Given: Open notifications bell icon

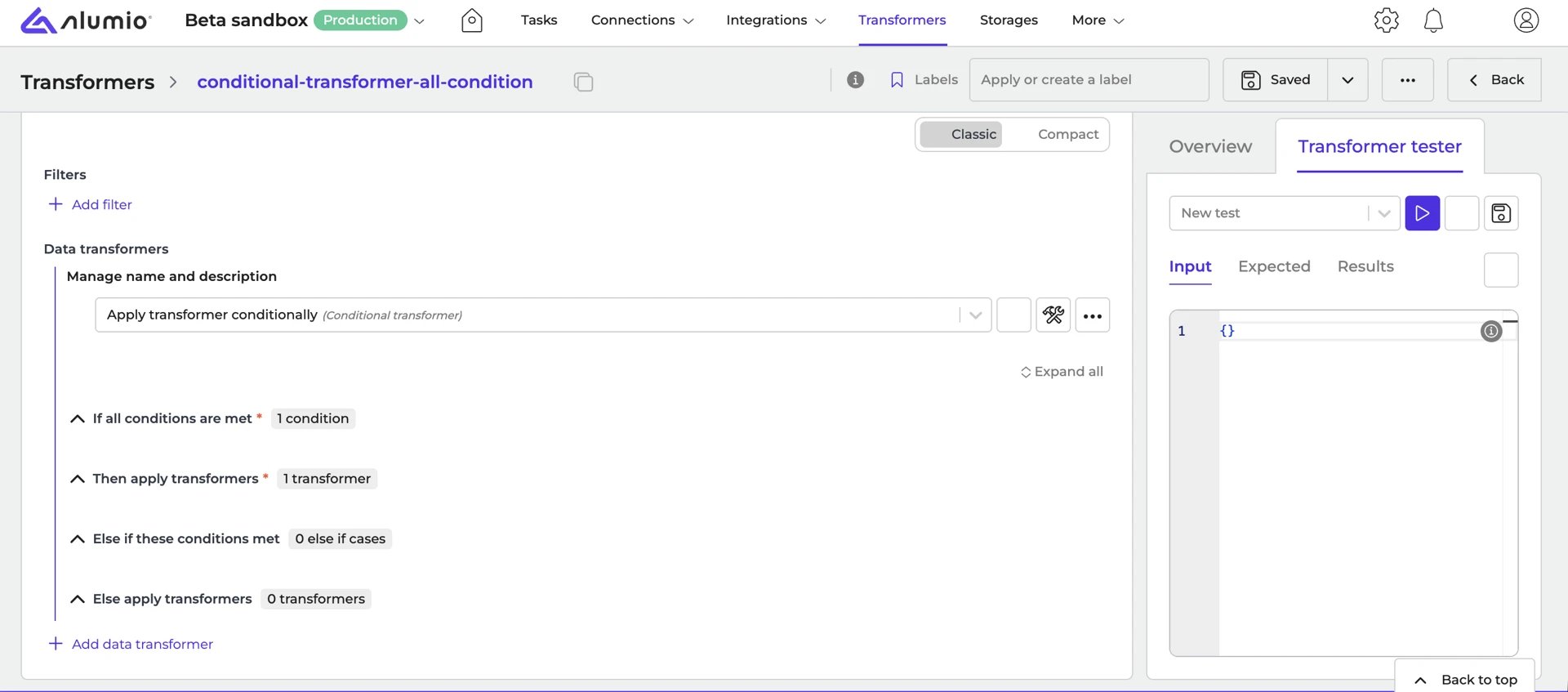Looking at the screenshot, I should click(x=1433, y=20).
